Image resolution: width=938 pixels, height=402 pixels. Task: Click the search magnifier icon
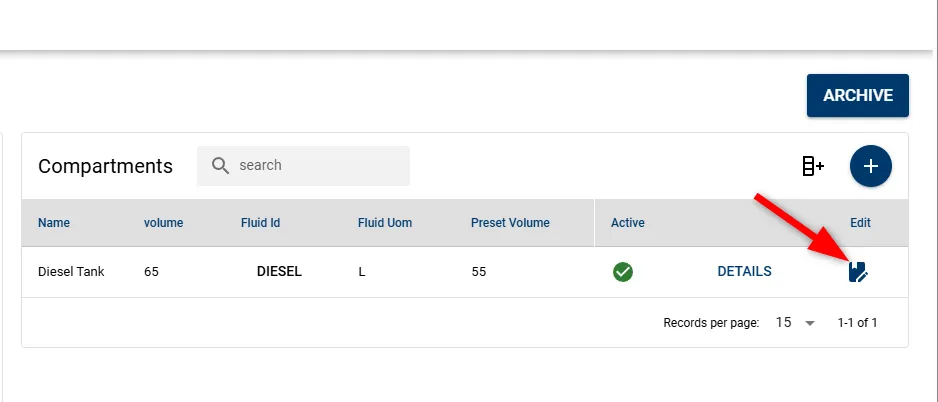point(221,166)
